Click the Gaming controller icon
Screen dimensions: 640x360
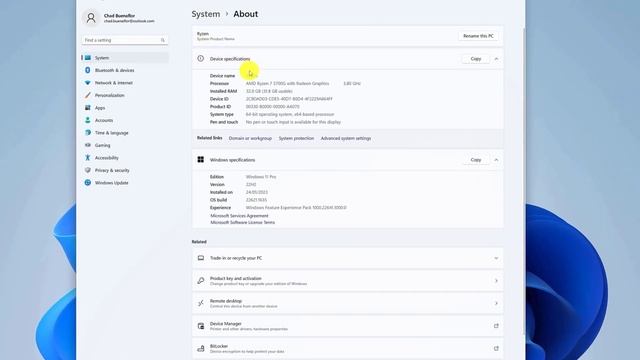88,145
